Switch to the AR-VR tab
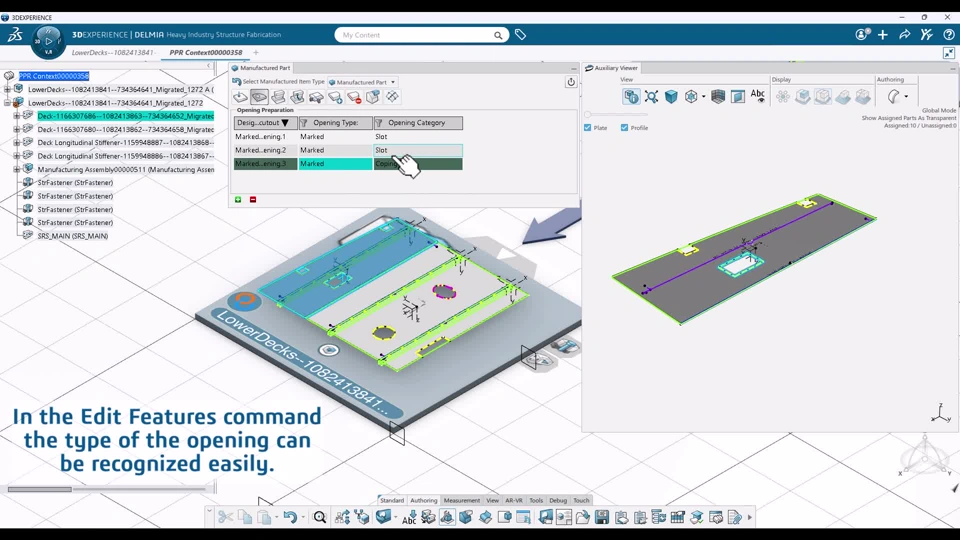The image size is (960, 540). coord(514,500)
